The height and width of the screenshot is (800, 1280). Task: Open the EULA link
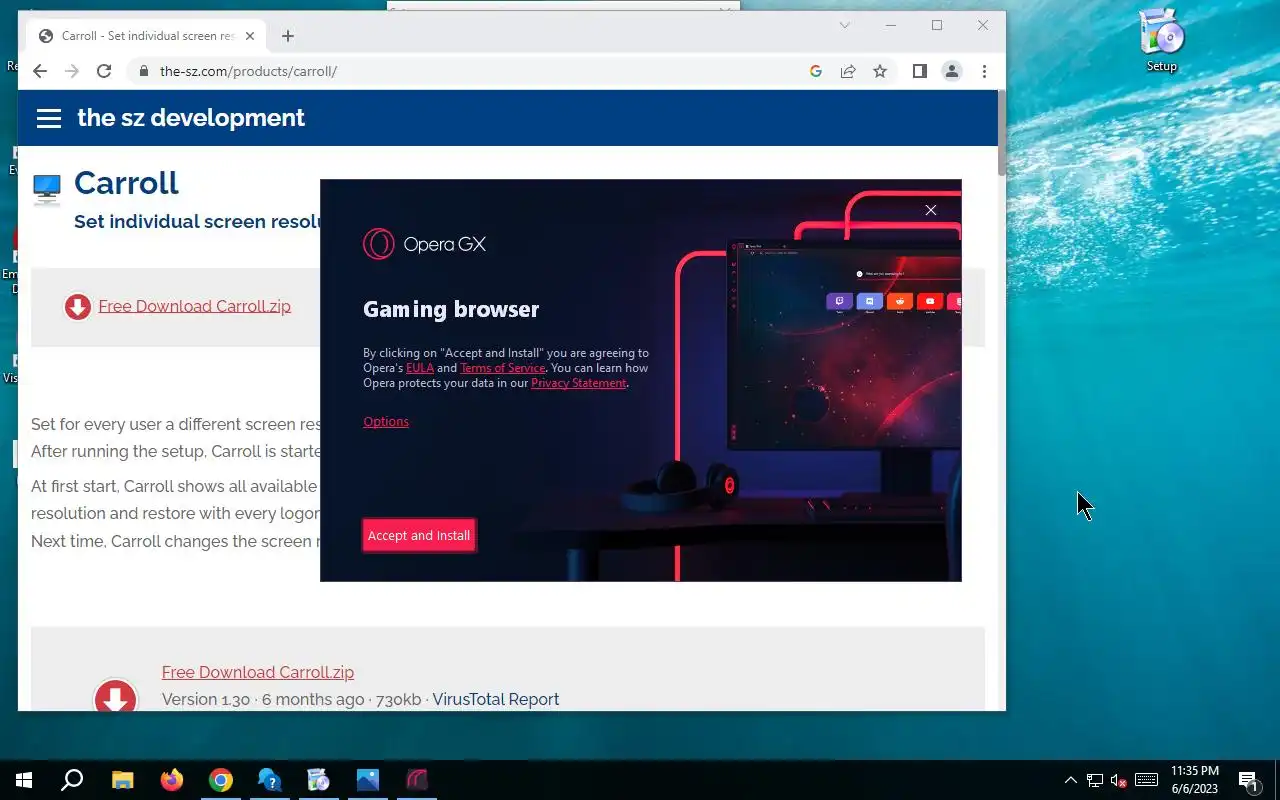click(x=420, y=368)
